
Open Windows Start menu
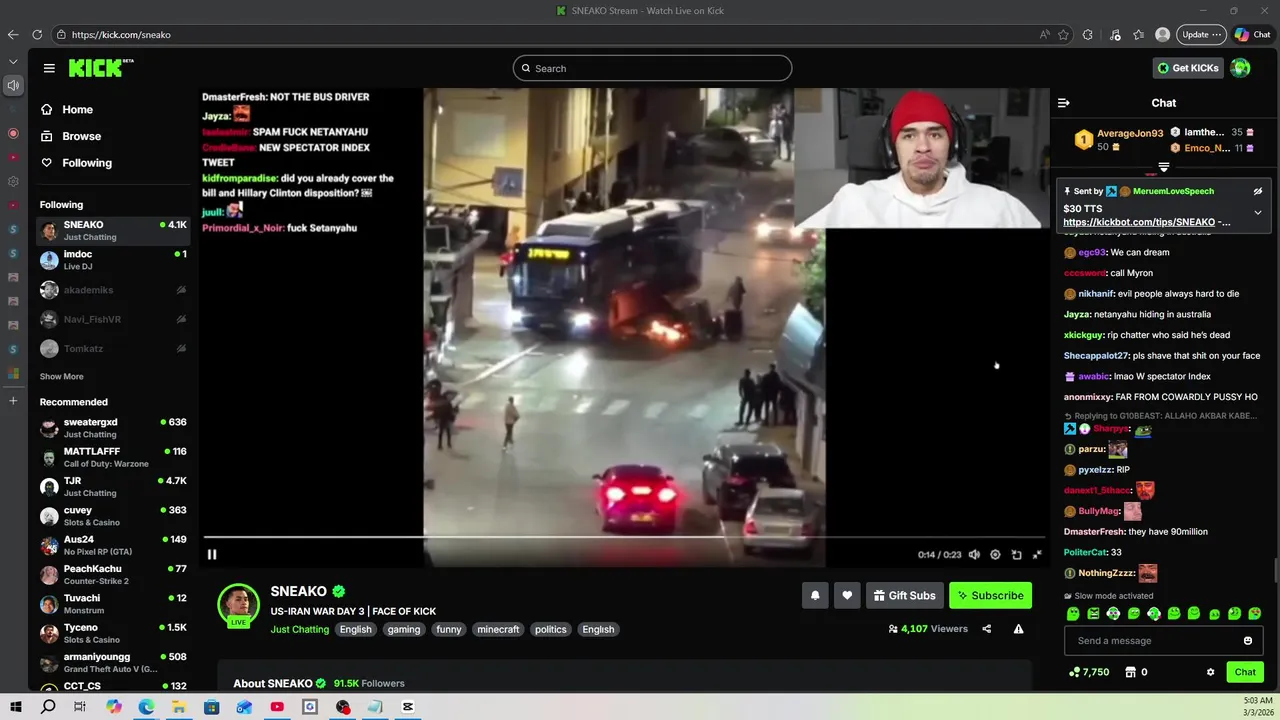point(15,707)
